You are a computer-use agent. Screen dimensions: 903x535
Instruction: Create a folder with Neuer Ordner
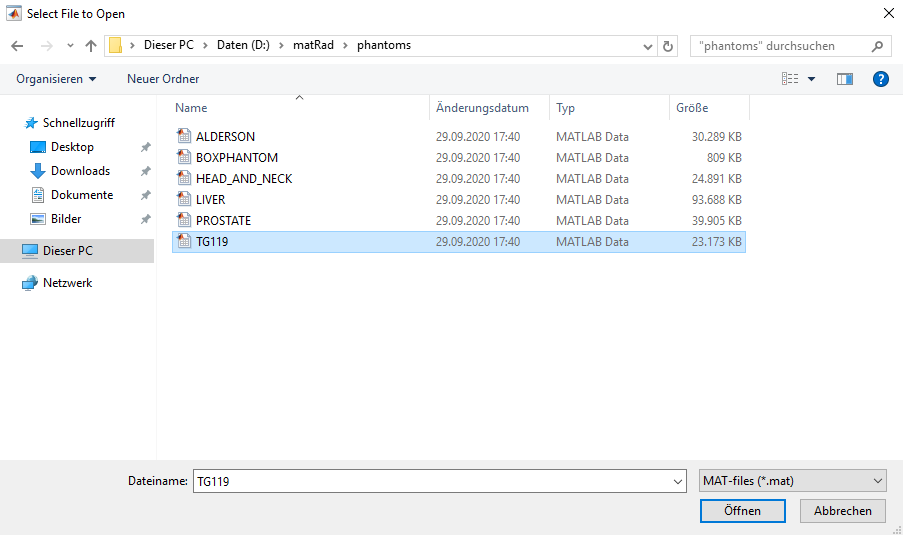pos(163,79)
